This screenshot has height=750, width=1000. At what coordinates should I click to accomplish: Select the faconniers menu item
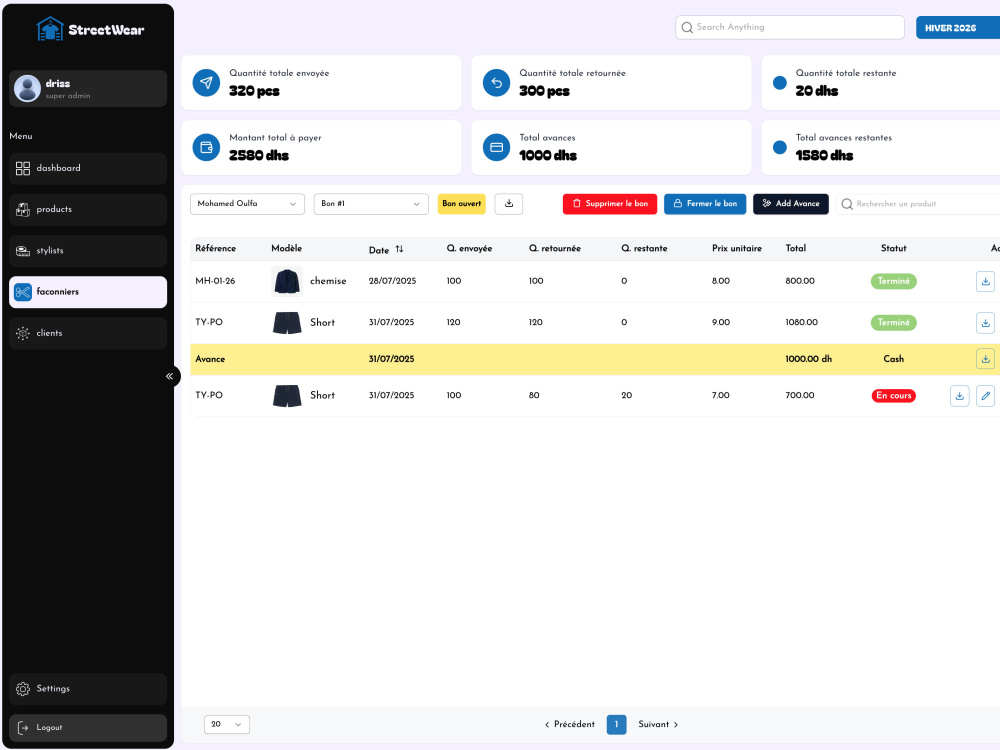(x=88, y=292)
